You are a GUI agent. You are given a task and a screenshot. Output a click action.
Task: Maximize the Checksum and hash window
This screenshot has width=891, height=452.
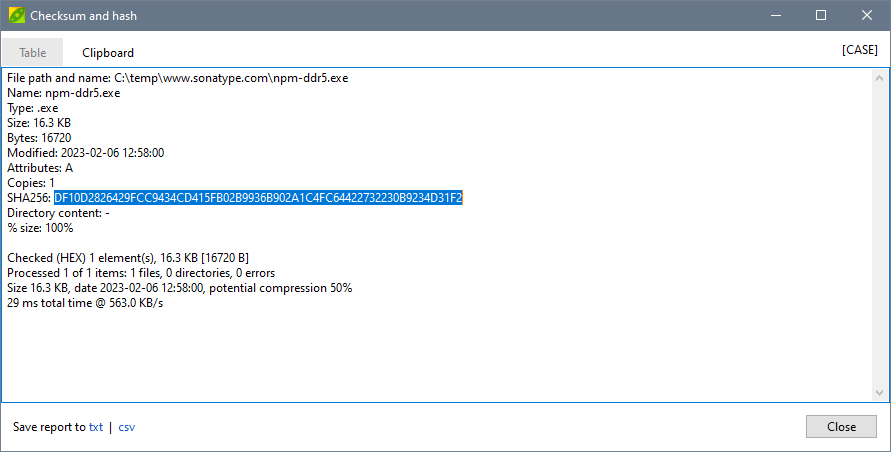click(821, 16)
